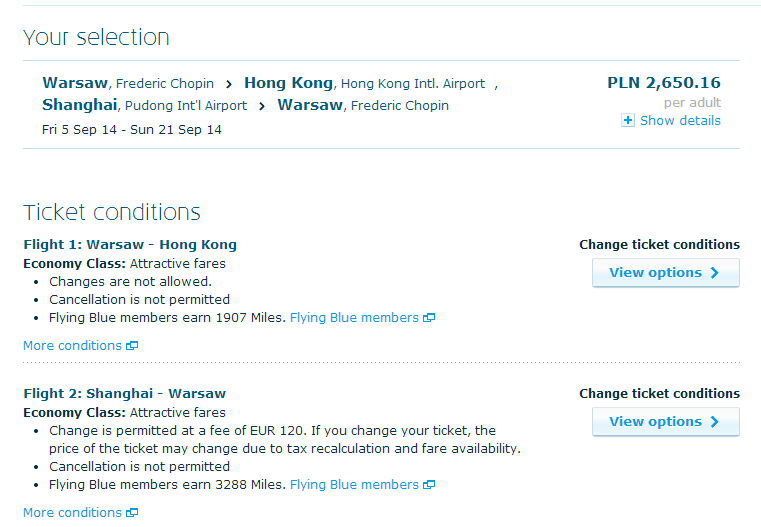
Task: Open More conditions link for Flight 1
Action: pos(72,346)
